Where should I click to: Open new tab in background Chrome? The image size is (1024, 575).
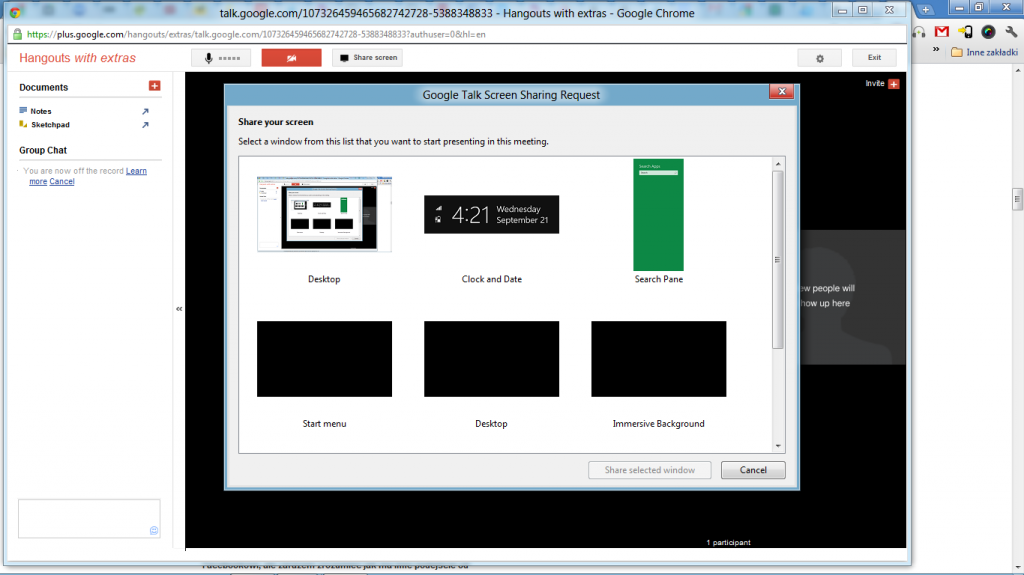point(925,9)
